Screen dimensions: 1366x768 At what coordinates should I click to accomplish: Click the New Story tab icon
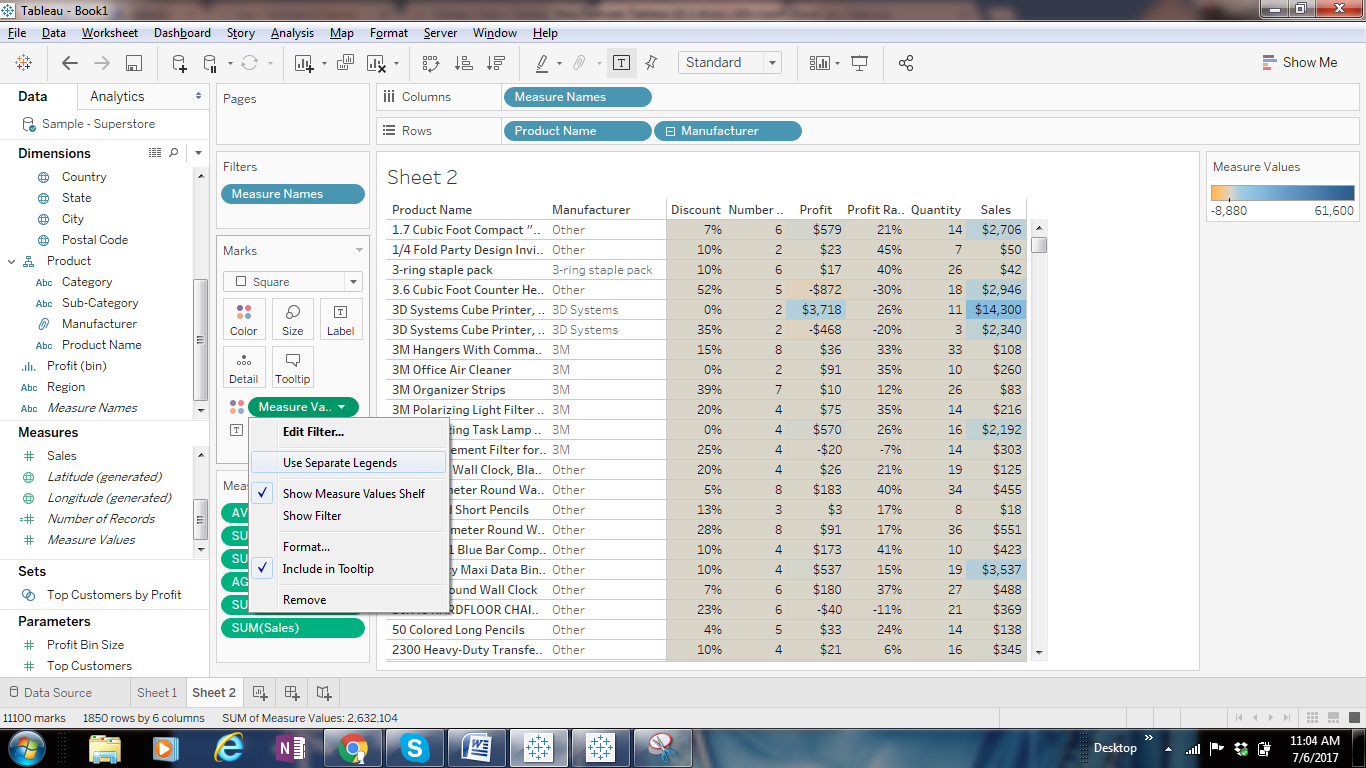[324, 693]
